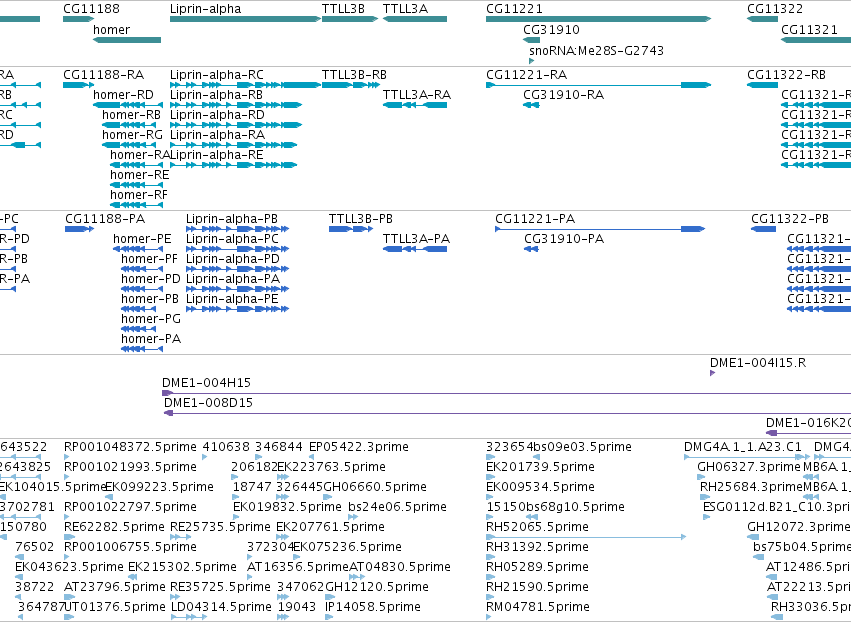The height and width of the screenshot is (622, 851).
Task: Select the TTLL3B gene label
Action: pyautogui.click(x=343, y=9)
